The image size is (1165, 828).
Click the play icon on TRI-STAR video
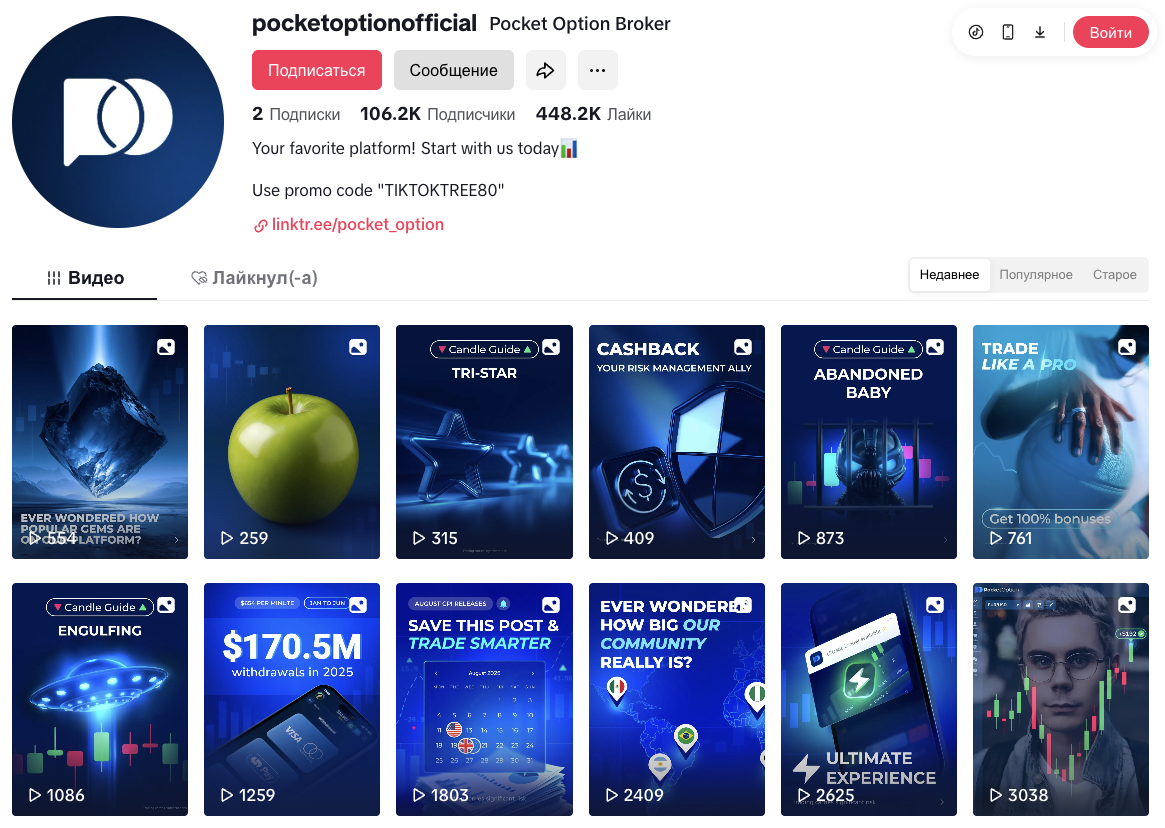pyautogui.click(x=419, y=538)
